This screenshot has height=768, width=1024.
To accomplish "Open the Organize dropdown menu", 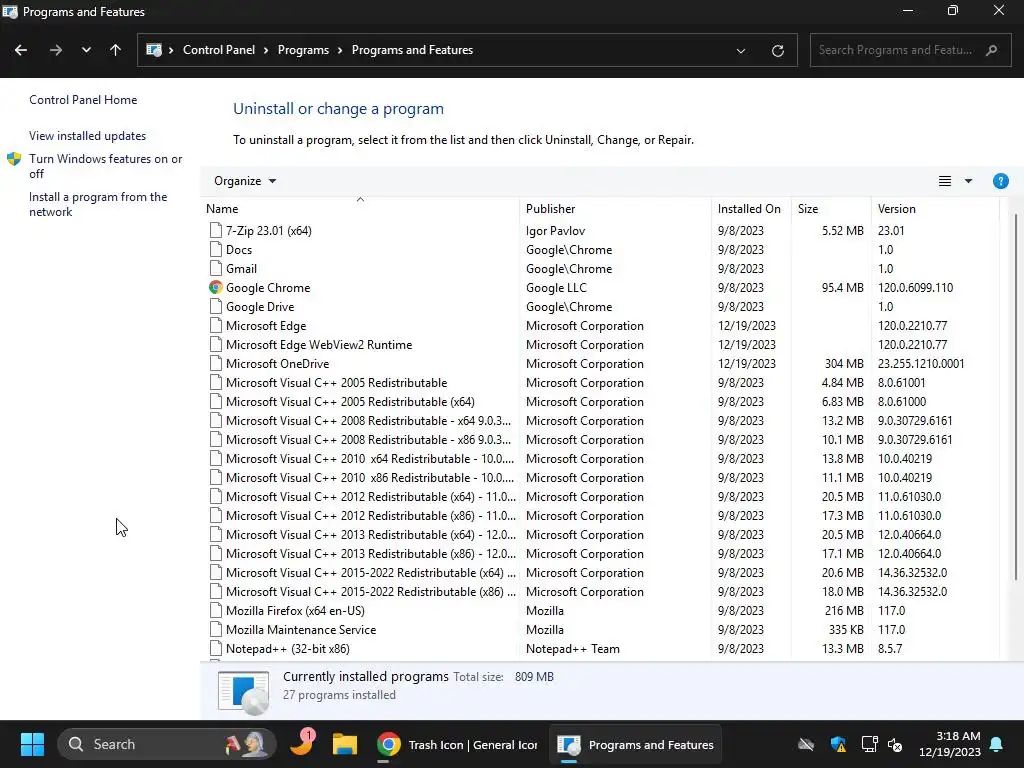I will click(x=245, y=181).
